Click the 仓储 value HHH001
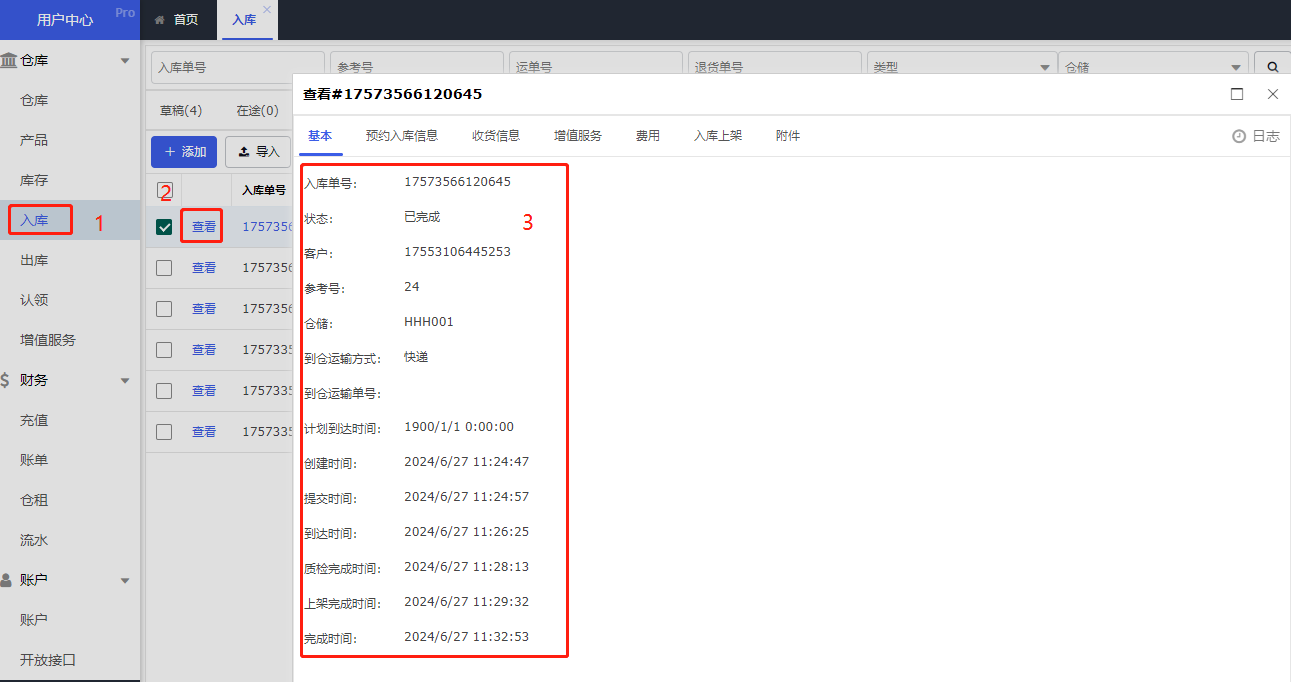 pos(429,322)
